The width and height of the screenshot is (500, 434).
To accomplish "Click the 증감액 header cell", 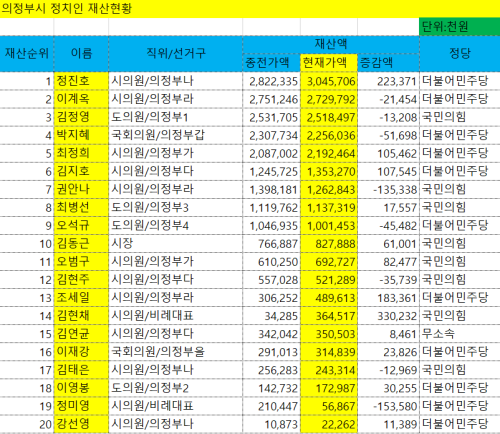I will tap(388, 63).
